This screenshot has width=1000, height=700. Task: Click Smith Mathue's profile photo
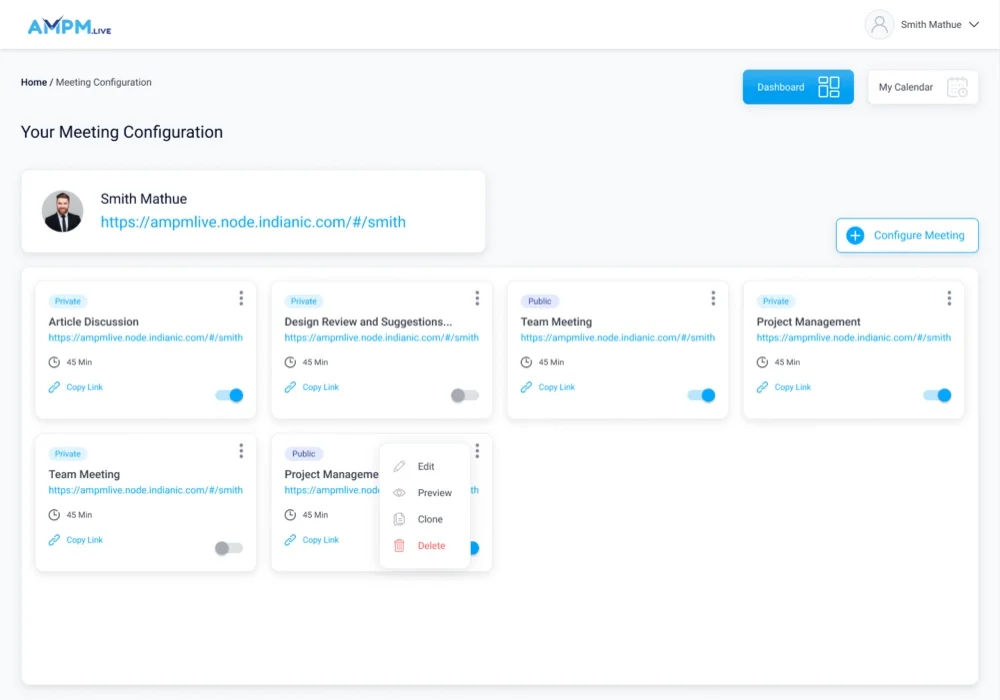(63, 211)
